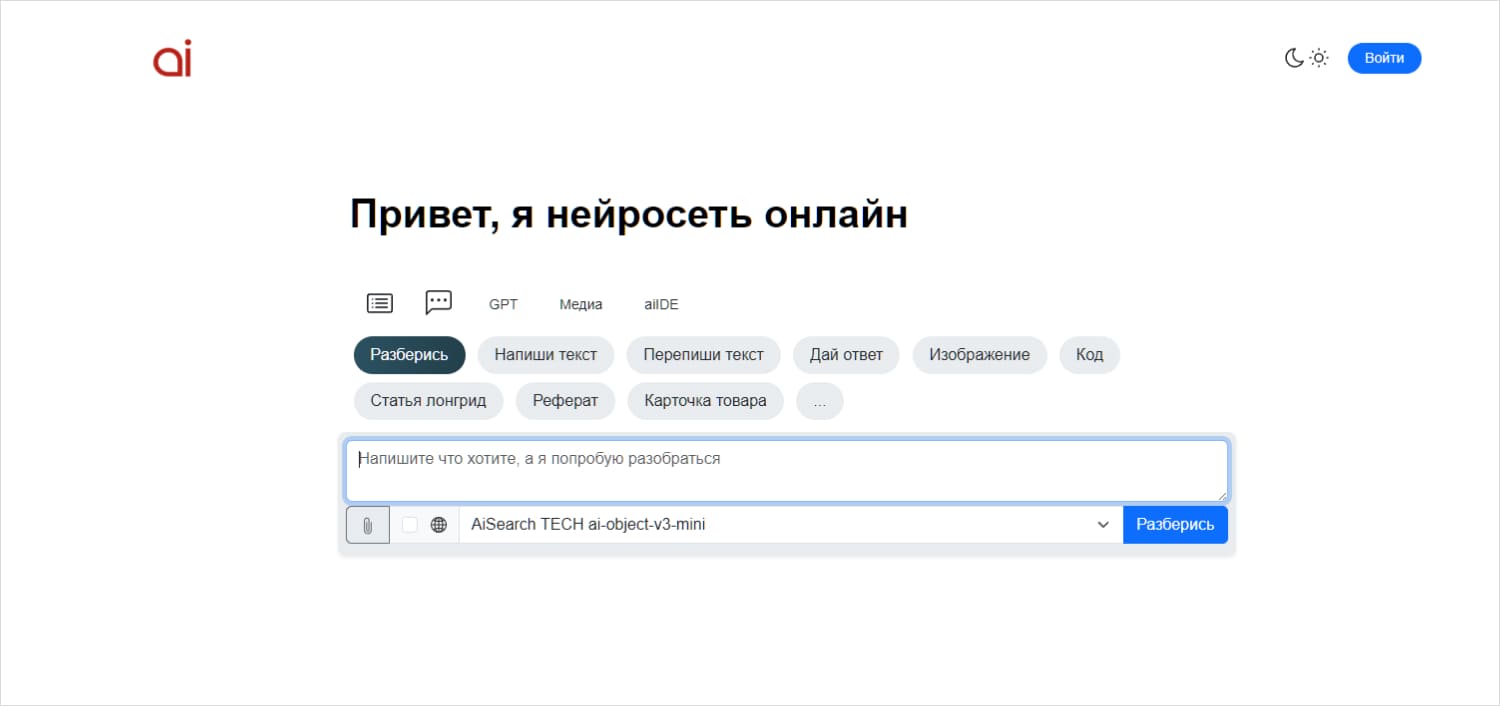Click the dropdown chevron beside the model name
This screenshot has width=1500, height=706.
point(1102,524)
